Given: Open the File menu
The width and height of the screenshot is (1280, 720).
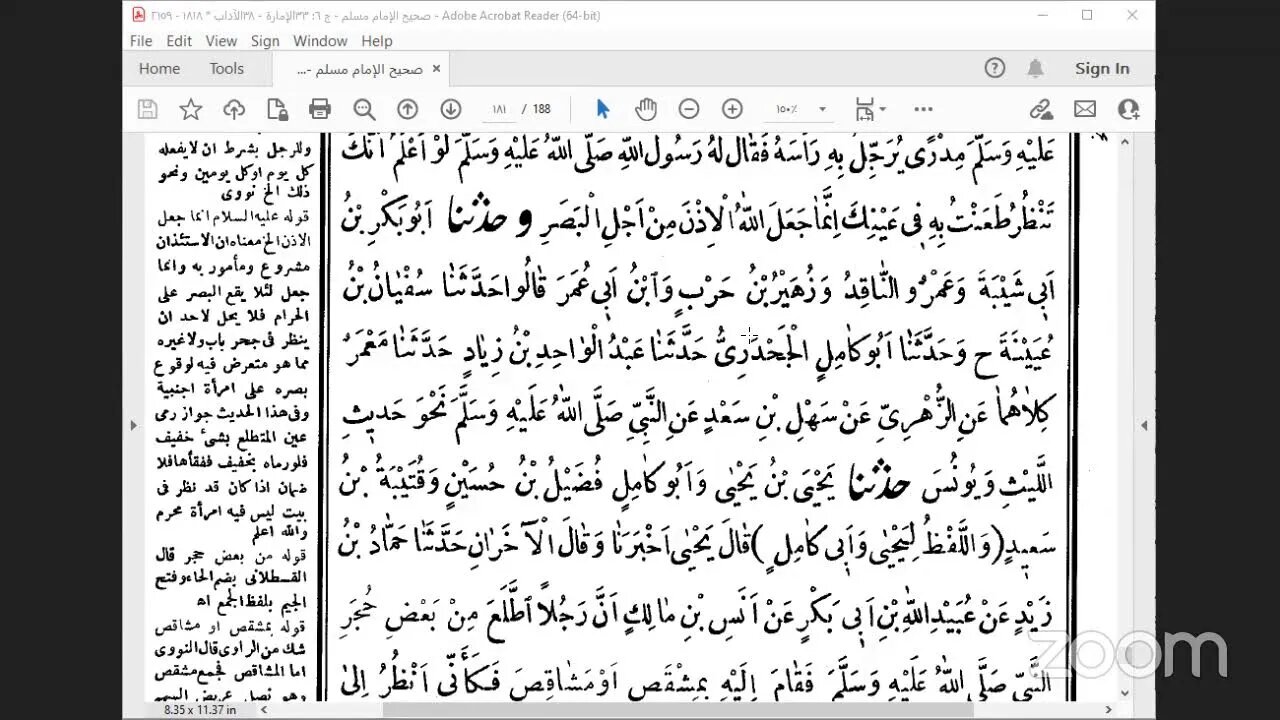Looking at the screenshot, I should [141, 41].
